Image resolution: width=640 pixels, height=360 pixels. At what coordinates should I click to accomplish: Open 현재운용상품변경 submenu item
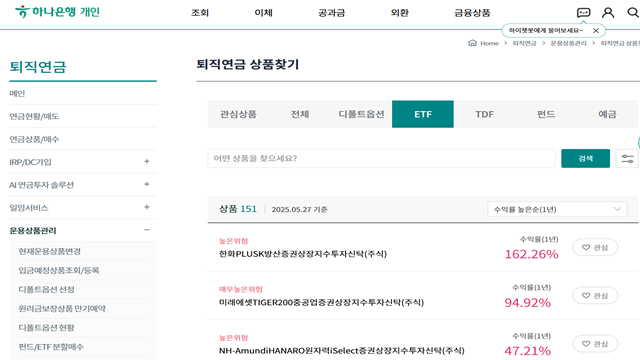click(x=49, y=251)
